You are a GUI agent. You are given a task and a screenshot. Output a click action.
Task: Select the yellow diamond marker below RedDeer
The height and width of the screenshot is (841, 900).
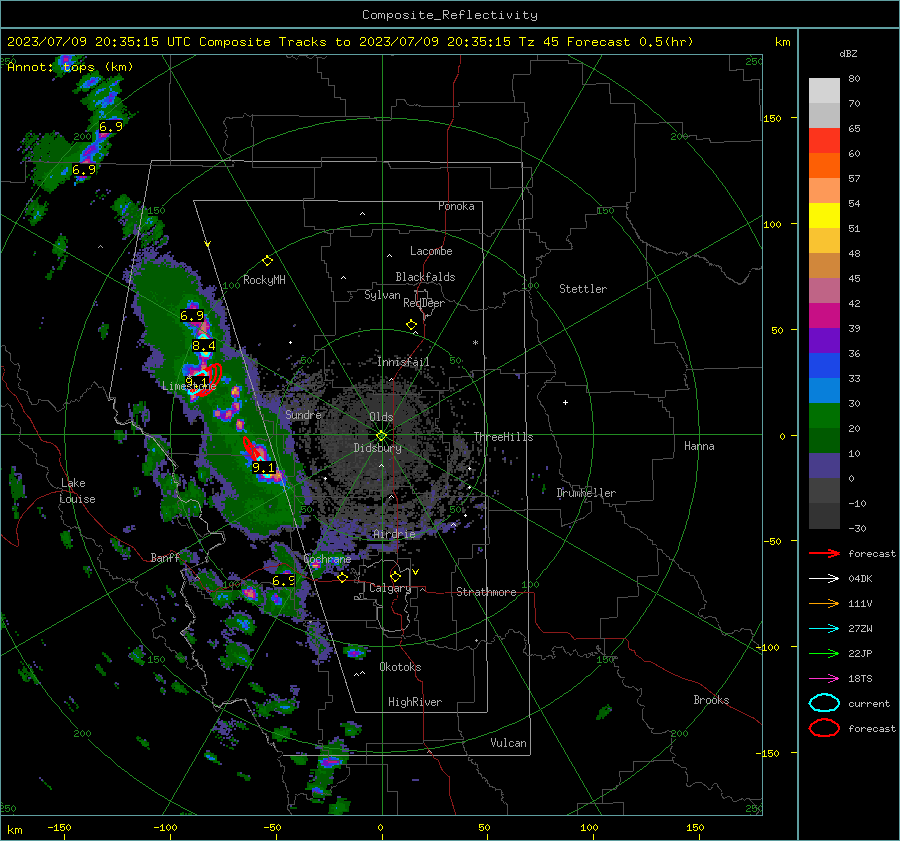(x=412, y=325)
